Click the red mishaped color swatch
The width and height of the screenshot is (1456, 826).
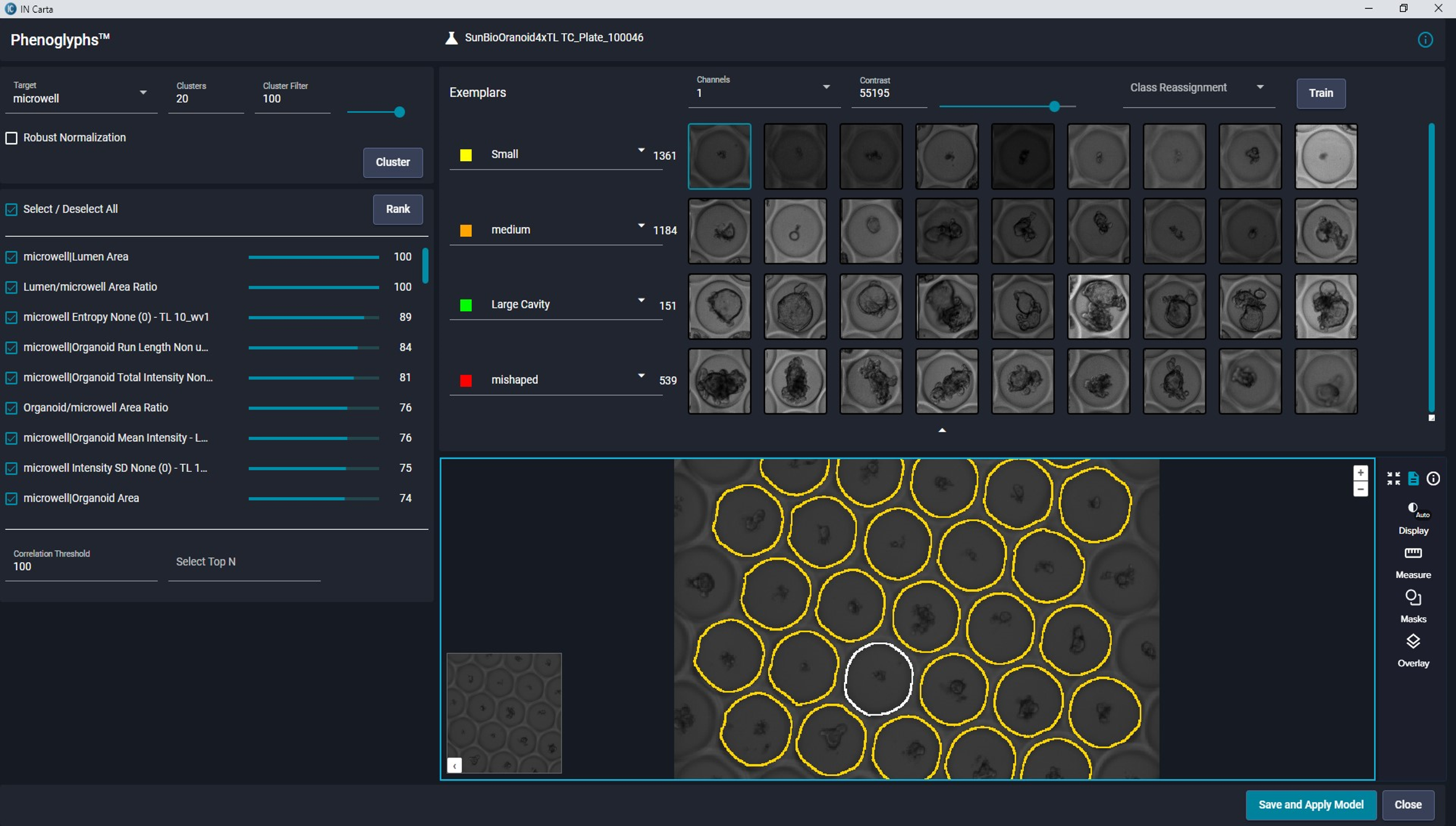point(466,381)
